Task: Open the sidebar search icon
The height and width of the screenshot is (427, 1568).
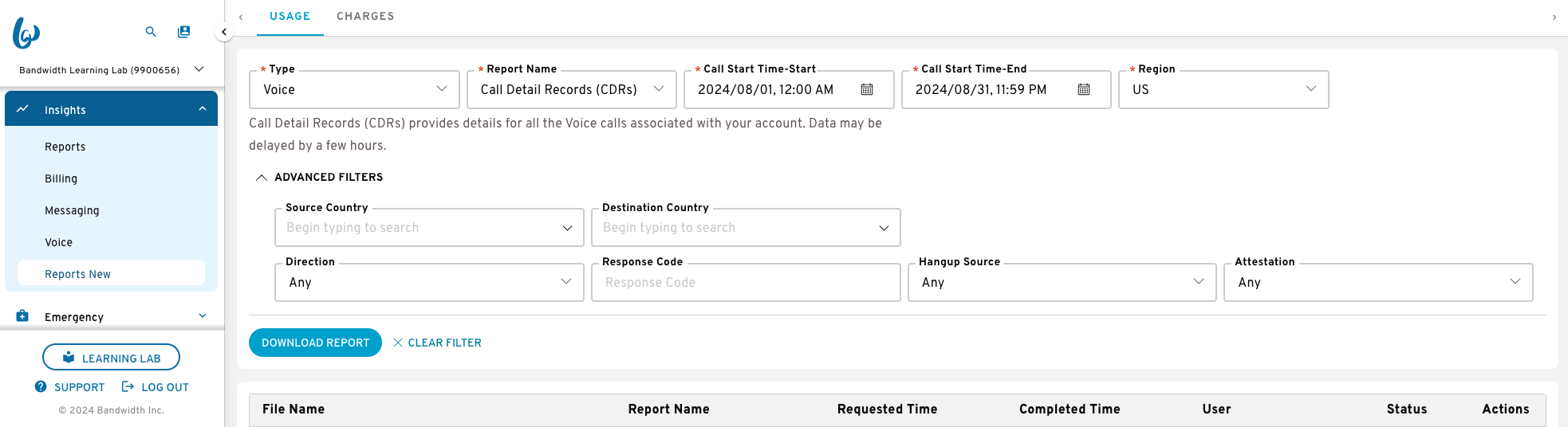Action: pyautogui.click(x=151, y=32)
